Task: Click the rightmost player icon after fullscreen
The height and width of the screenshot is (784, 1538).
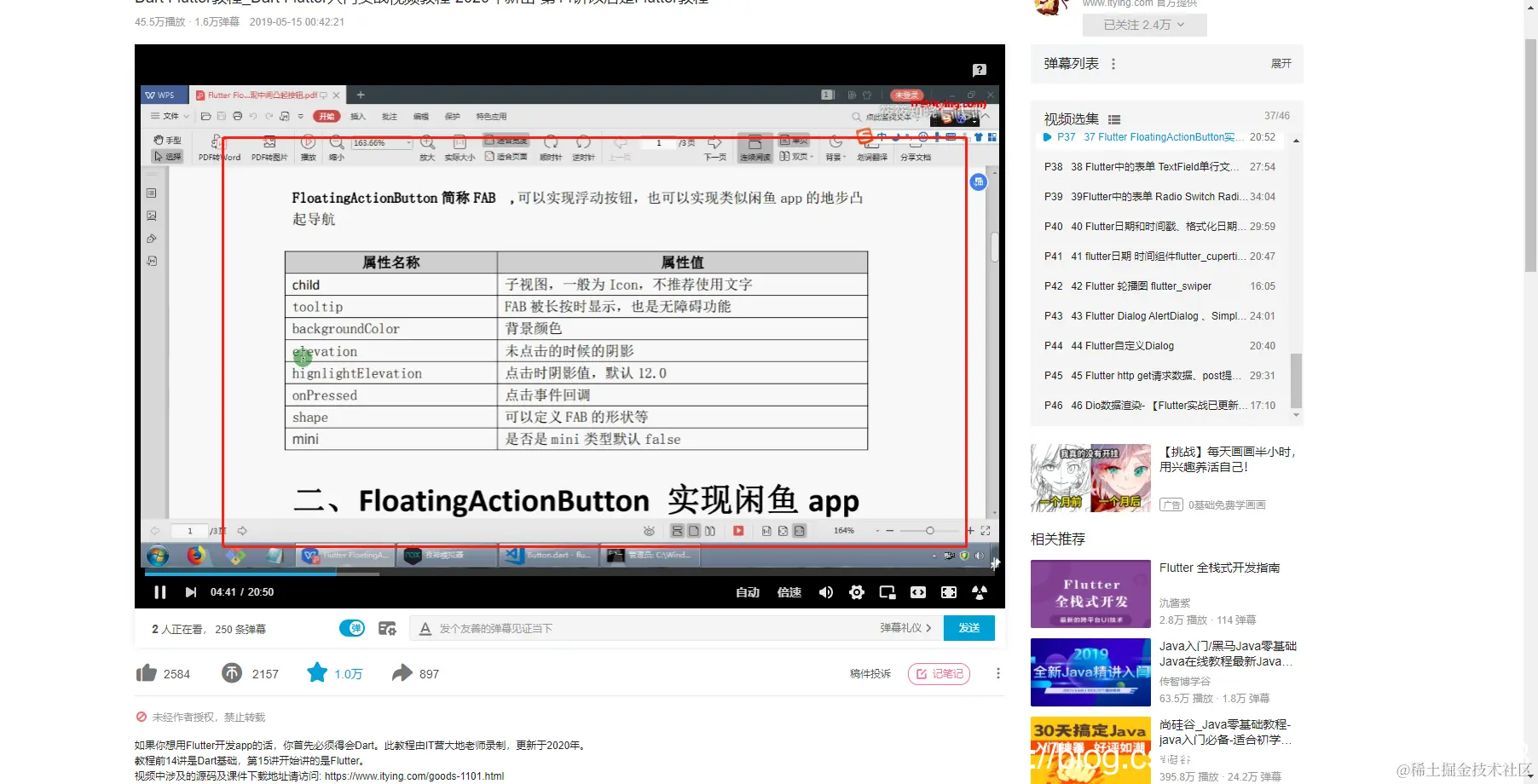Action: (980, 592)
